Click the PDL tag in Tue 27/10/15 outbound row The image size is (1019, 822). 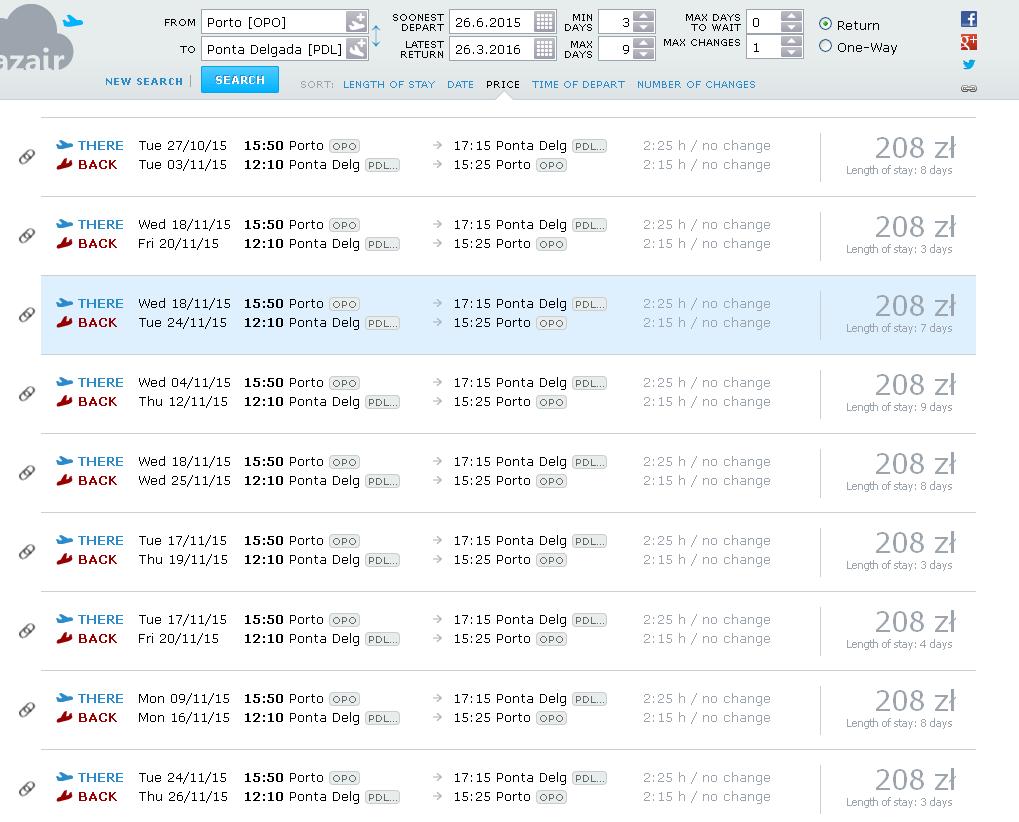(x=589, y=146)
